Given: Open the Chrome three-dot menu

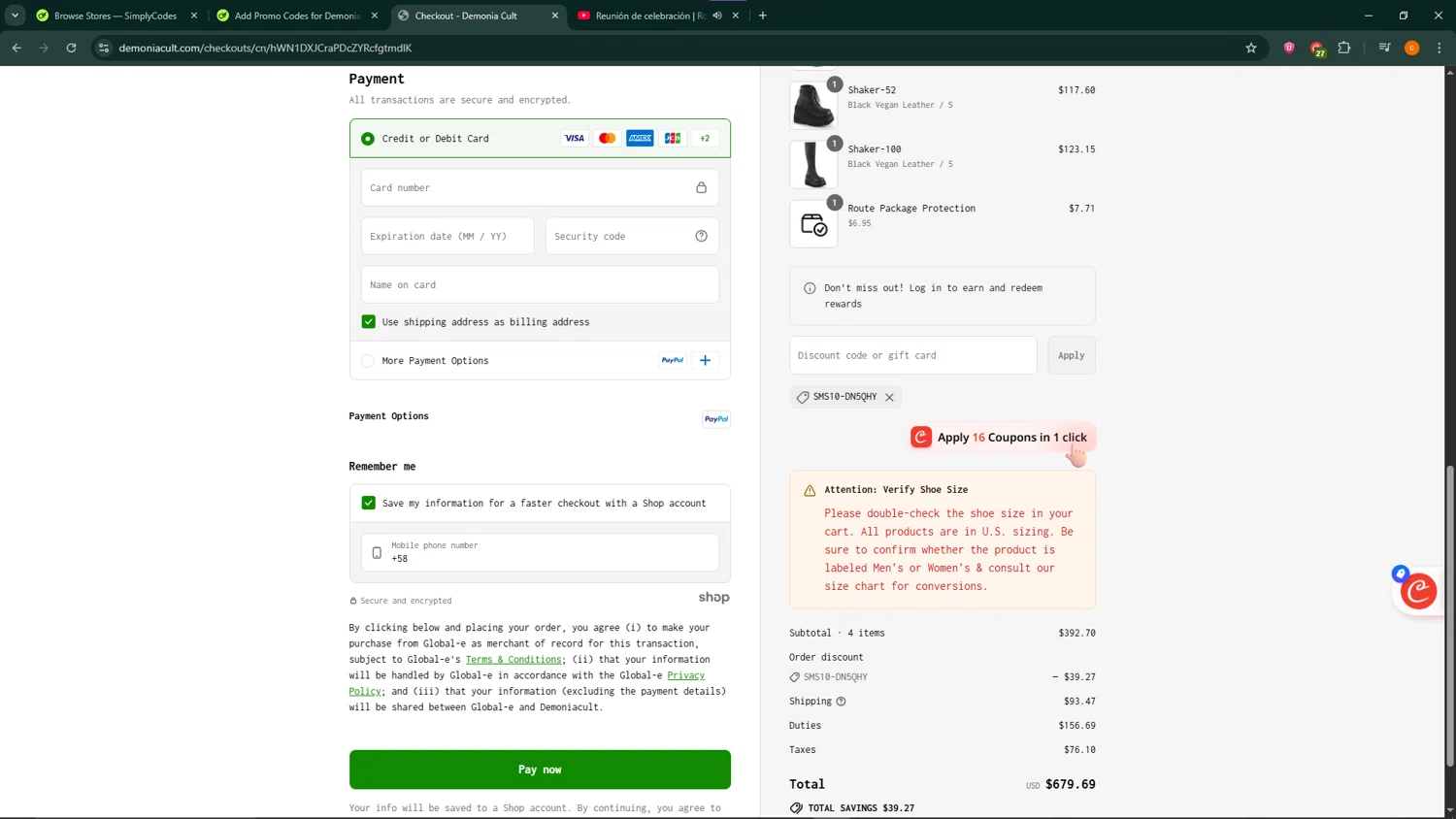Looking at the screenshot, I should pos(1439,48).
